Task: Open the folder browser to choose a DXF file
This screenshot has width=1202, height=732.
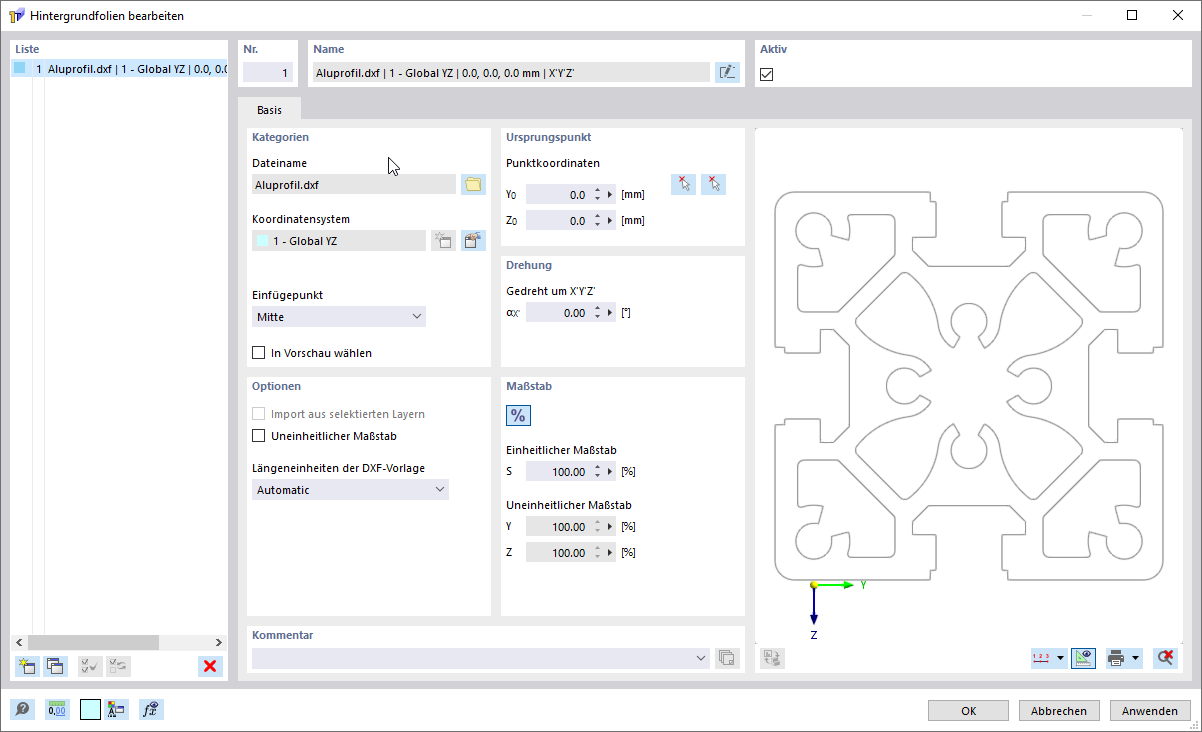Action: coord(473,184)
